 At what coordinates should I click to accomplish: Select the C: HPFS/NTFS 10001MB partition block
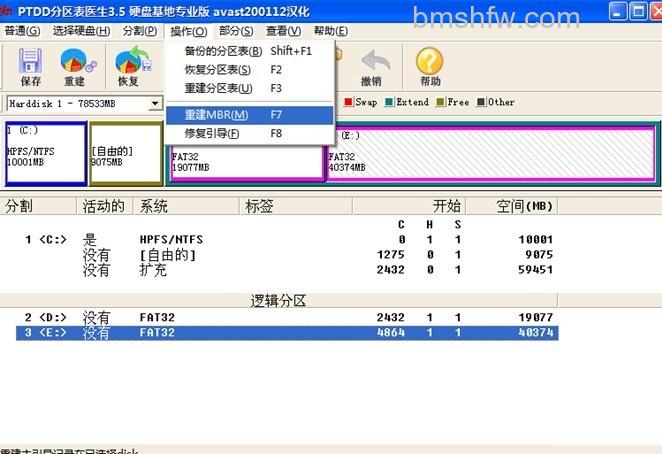click(x=46, y=154)
